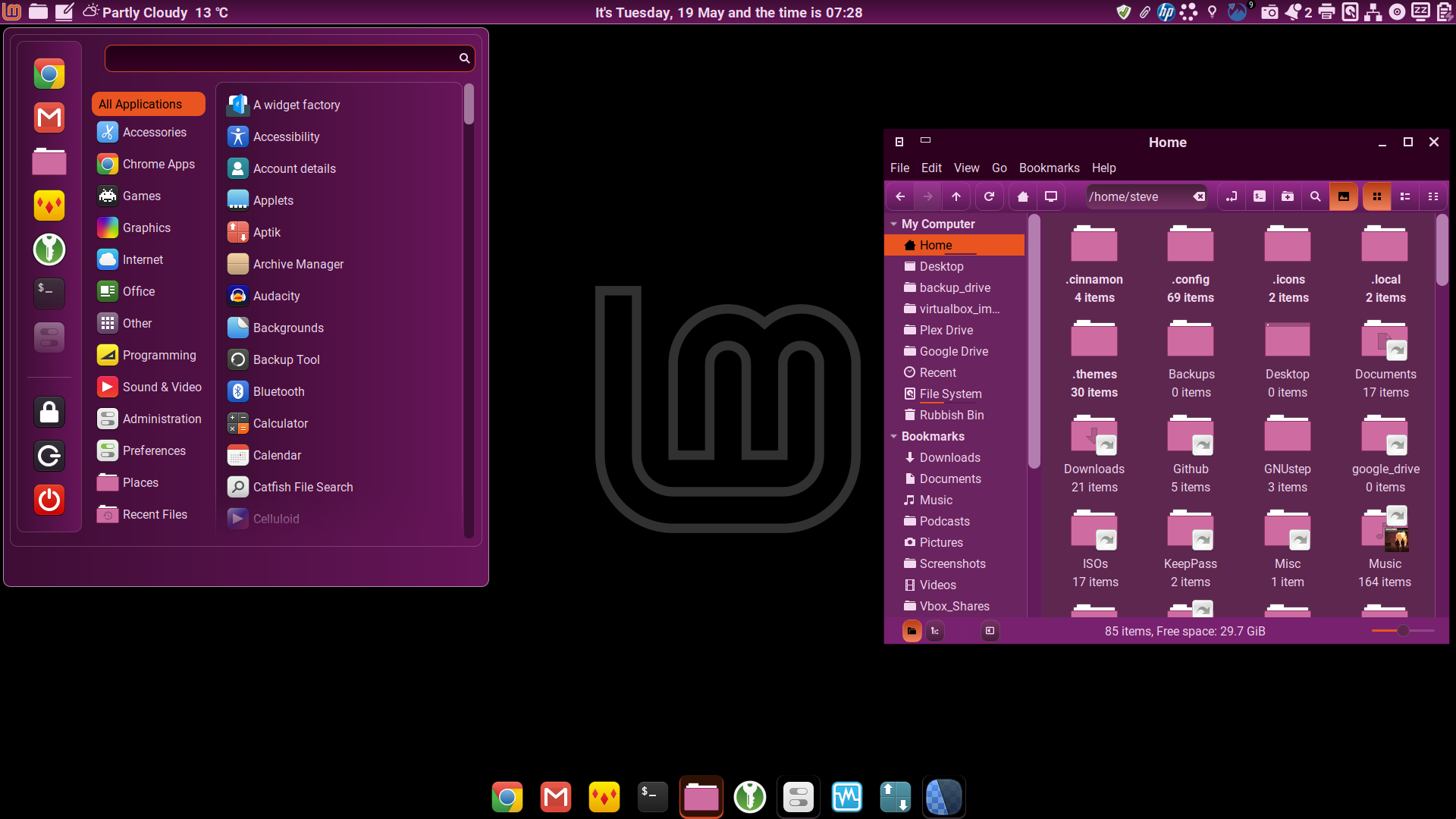Open Help menu
1456x819 pixels.
pos(1103,168)
